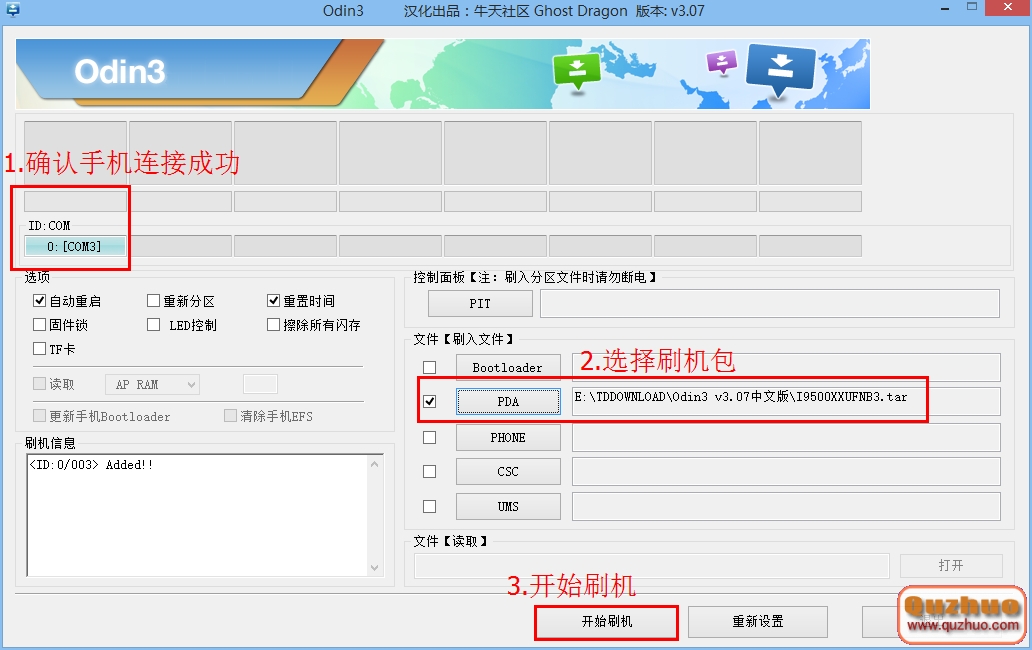Click the green download banner icon
The height and width of the screenshot is (650, 1032).
click(577, 70)
